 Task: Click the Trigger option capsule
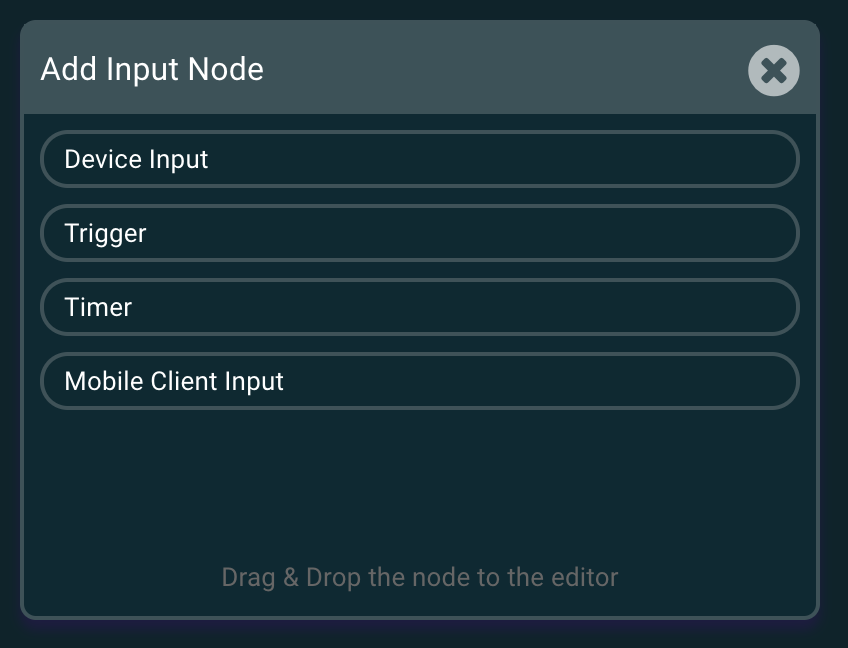[420, 233]
